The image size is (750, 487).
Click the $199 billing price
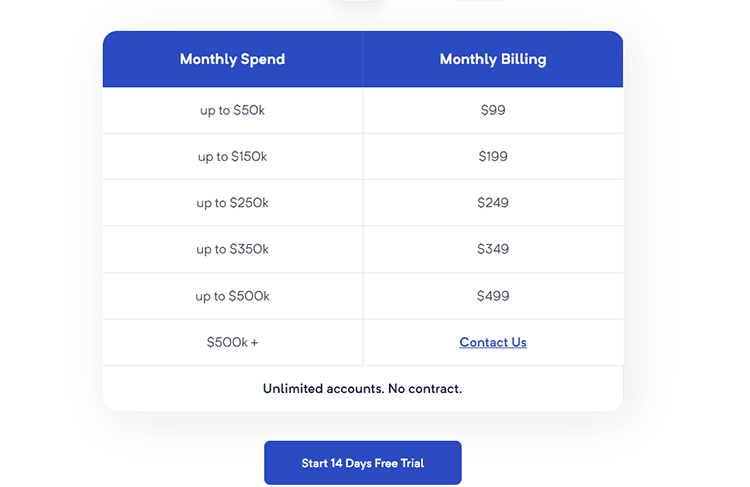pos(493,156)
